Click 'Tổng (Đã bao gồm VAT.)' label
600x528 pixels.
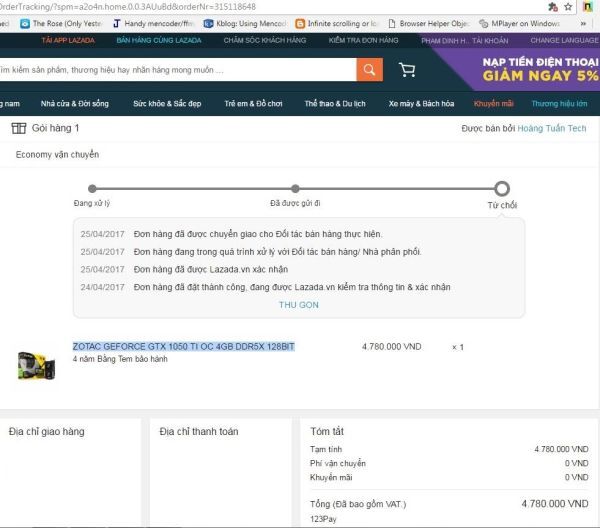(x=358, y=504)
